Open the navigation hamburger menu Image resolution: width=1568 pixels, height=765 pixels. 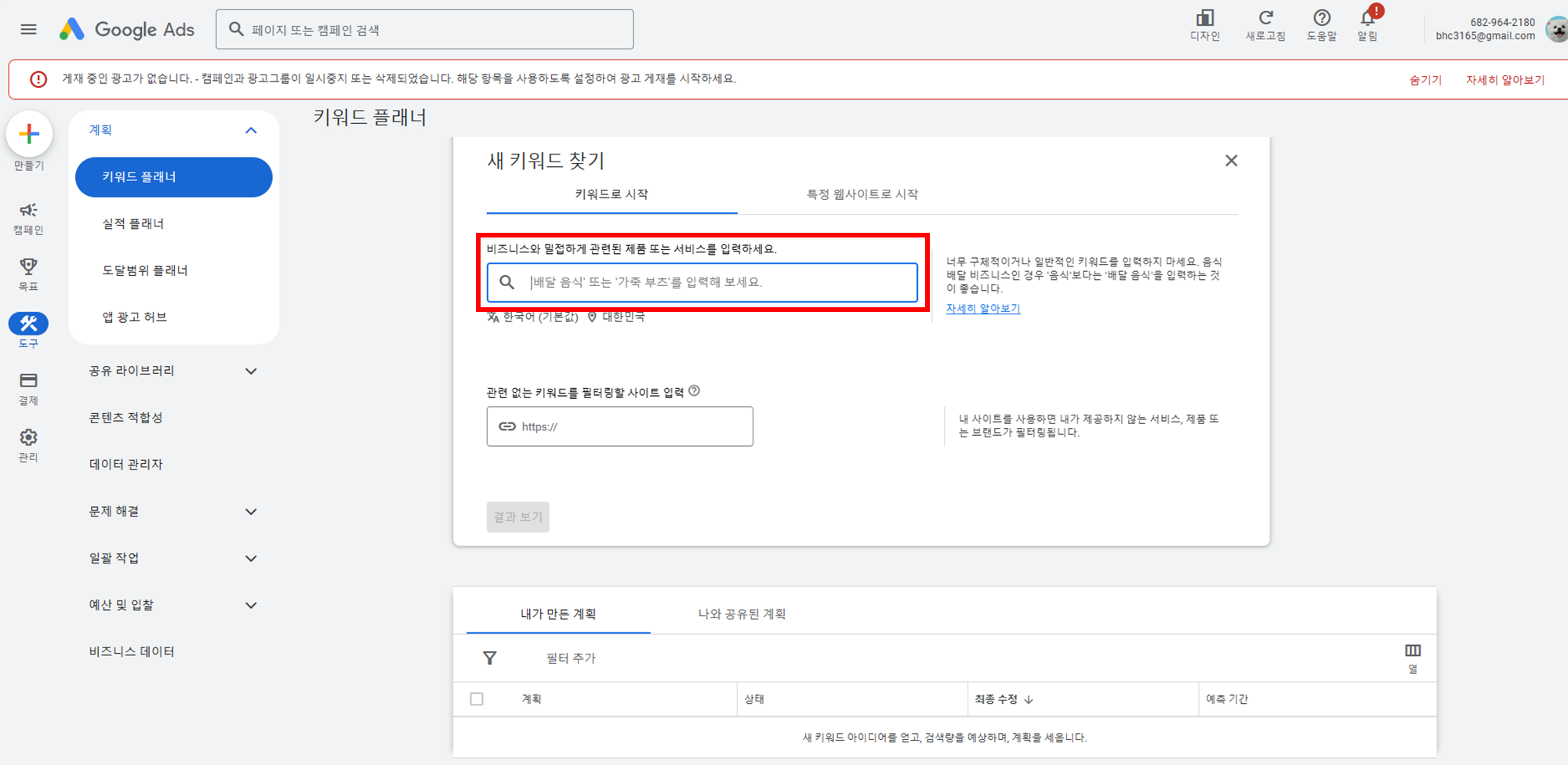[x=29, y=29]
